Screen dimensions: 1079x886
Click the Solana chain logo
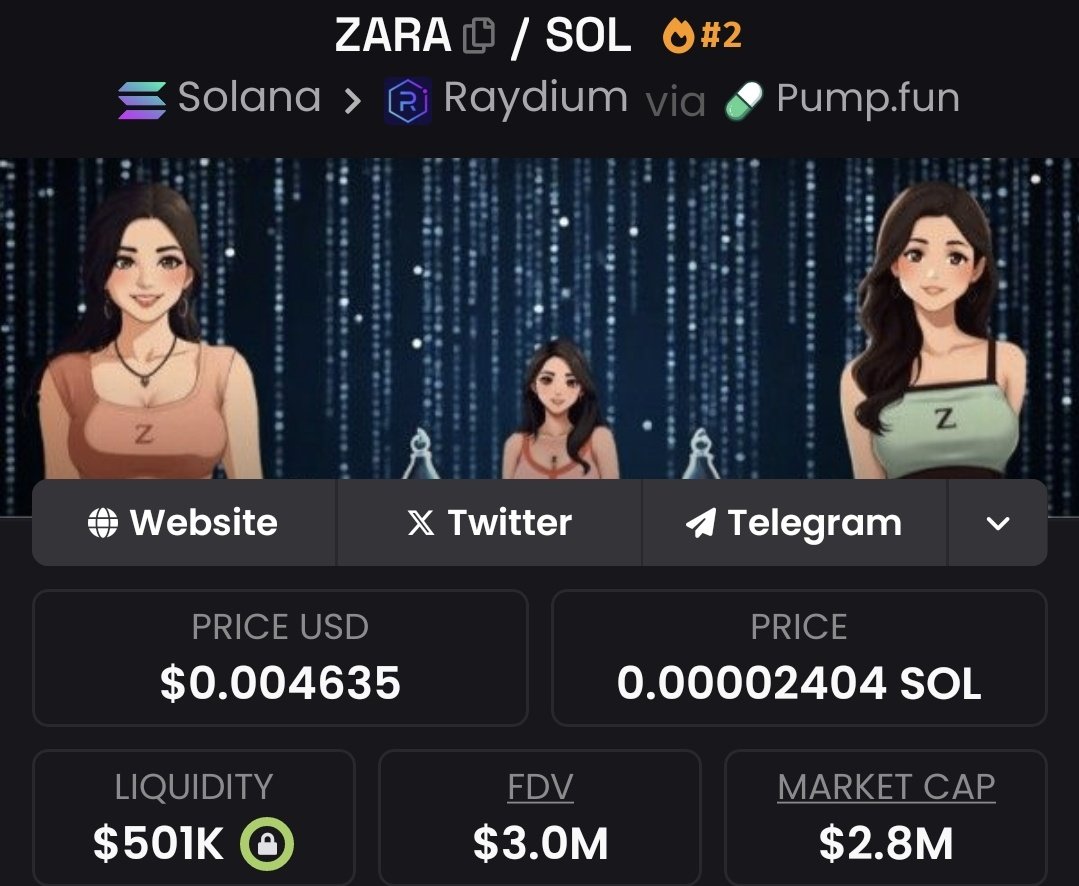pyautogui.click(x=142, y=100)
